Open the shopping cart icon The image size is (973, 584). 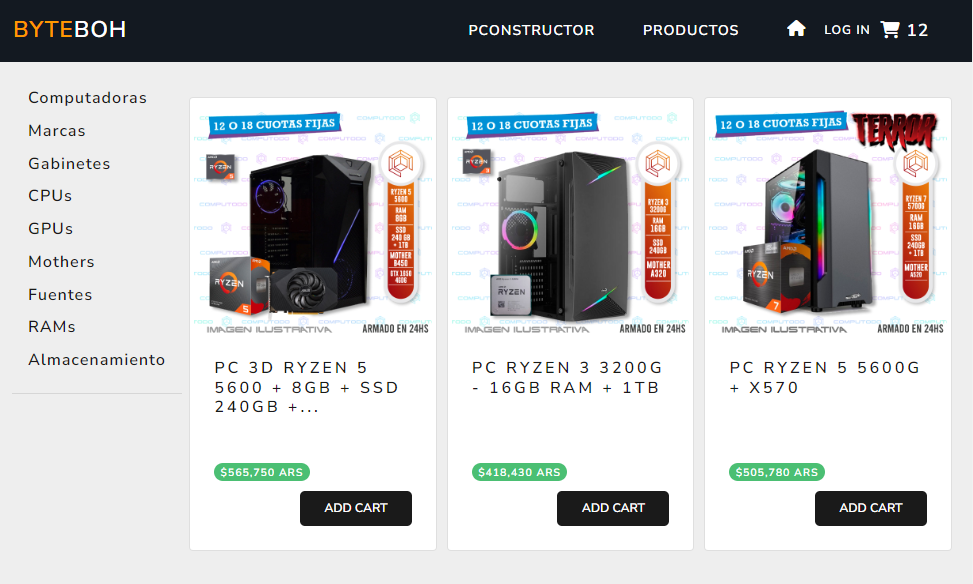pos(890,29)
